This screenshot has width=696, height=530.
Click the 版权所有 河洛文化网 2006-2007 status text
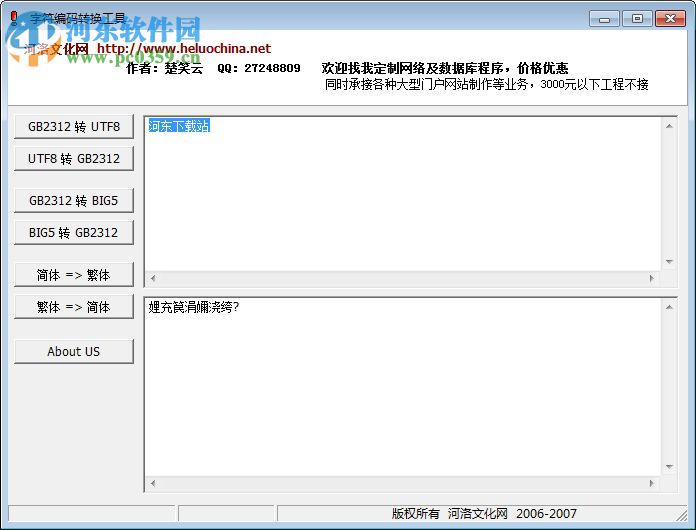tap(484, 514)
